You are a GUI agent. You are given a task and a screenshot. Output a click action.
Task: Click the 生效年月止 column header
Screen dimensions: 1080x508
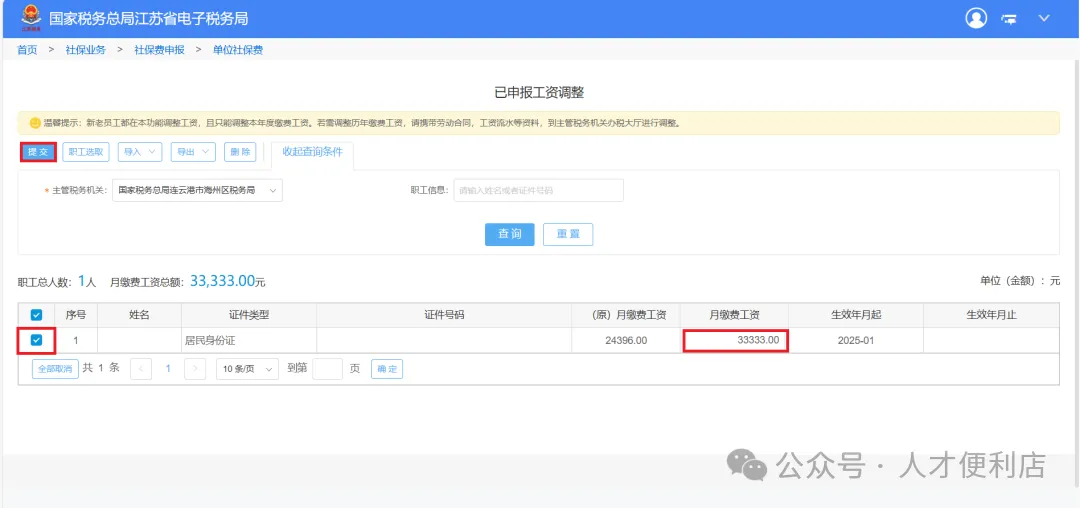(992, 315)
